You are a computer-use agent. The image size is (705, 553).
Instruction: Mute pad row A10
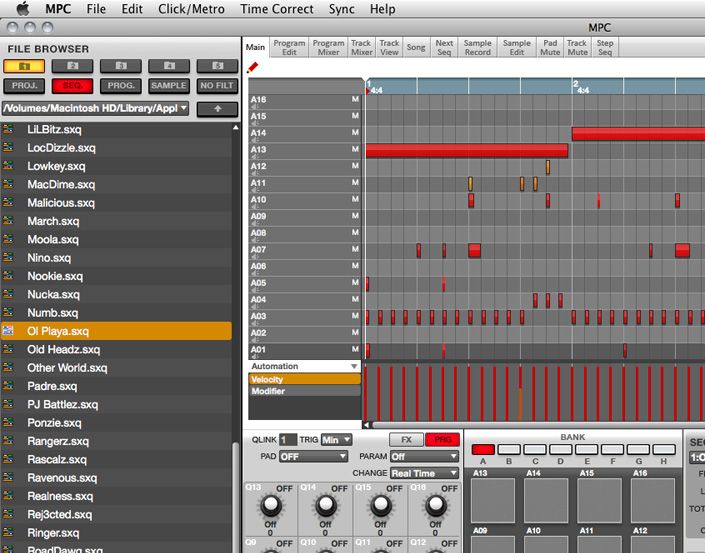[355, 199]
